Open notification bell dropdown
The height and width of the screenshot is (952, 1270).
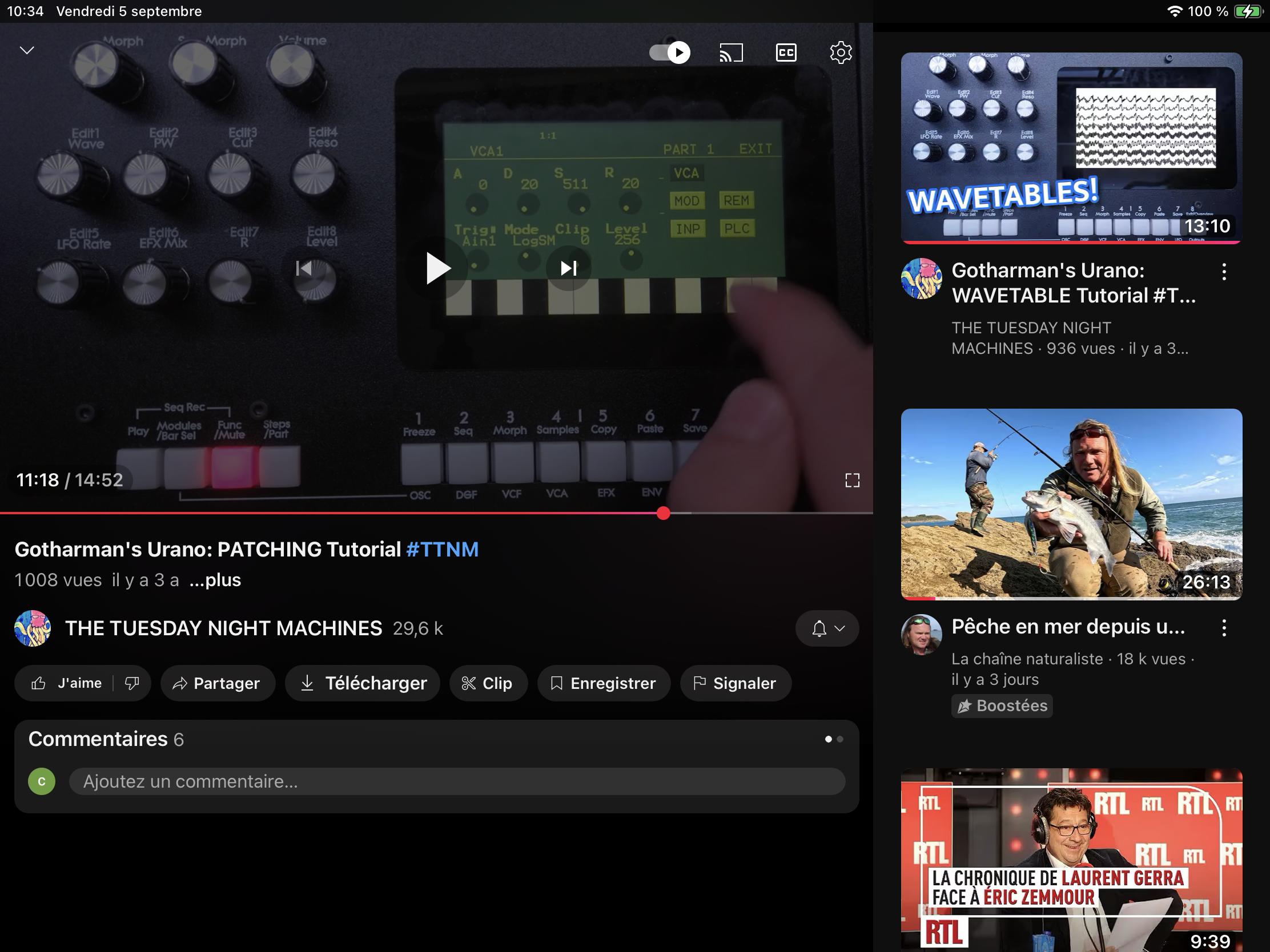pos(827,628)
